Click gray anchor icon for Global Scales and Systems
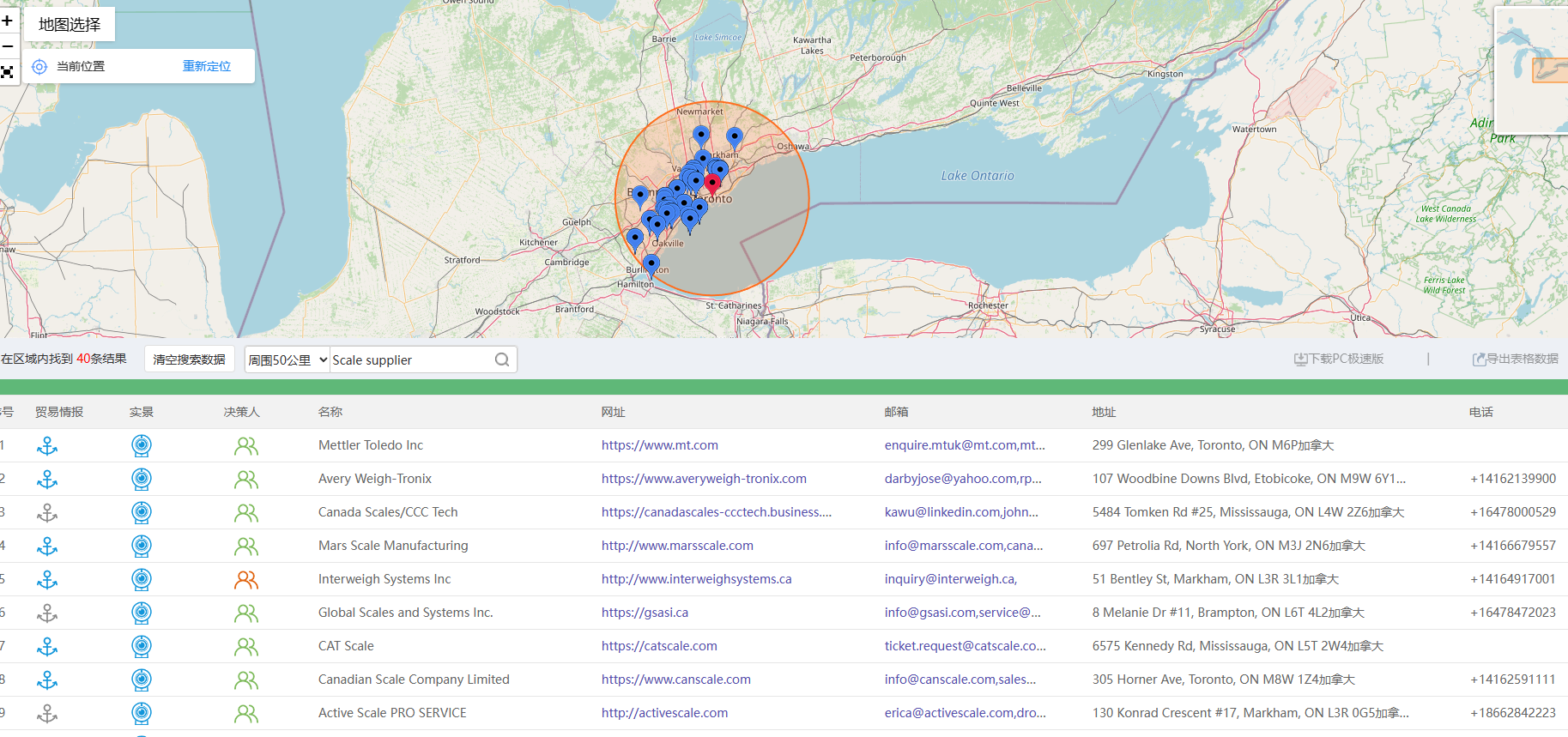 point(47,613)
